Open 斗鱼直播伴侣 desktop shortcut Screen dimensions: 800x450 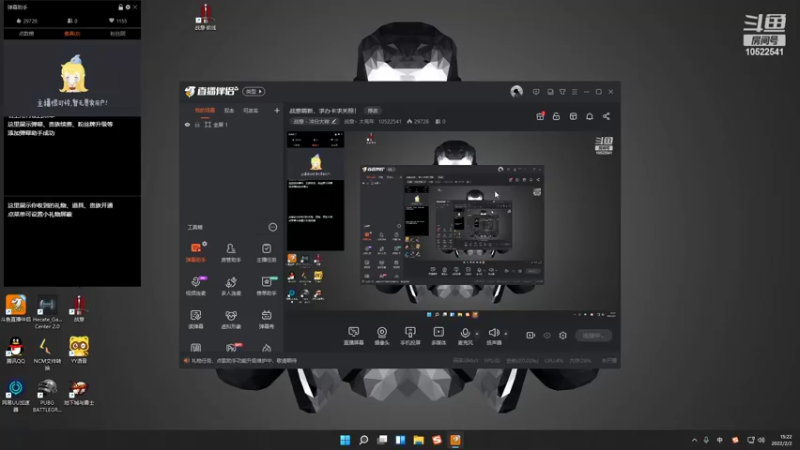coord(16,309)
